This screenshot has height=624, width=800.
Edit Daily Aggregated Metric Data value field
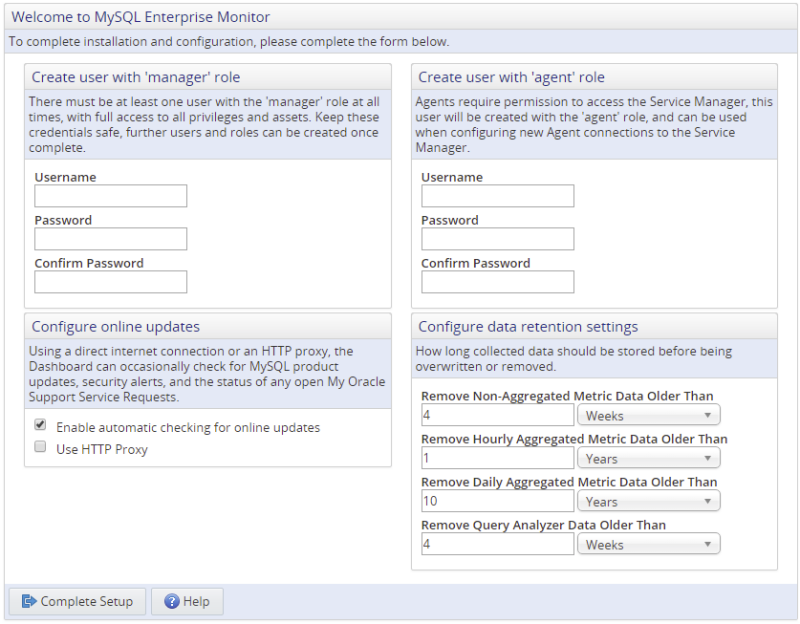(497, 501)
